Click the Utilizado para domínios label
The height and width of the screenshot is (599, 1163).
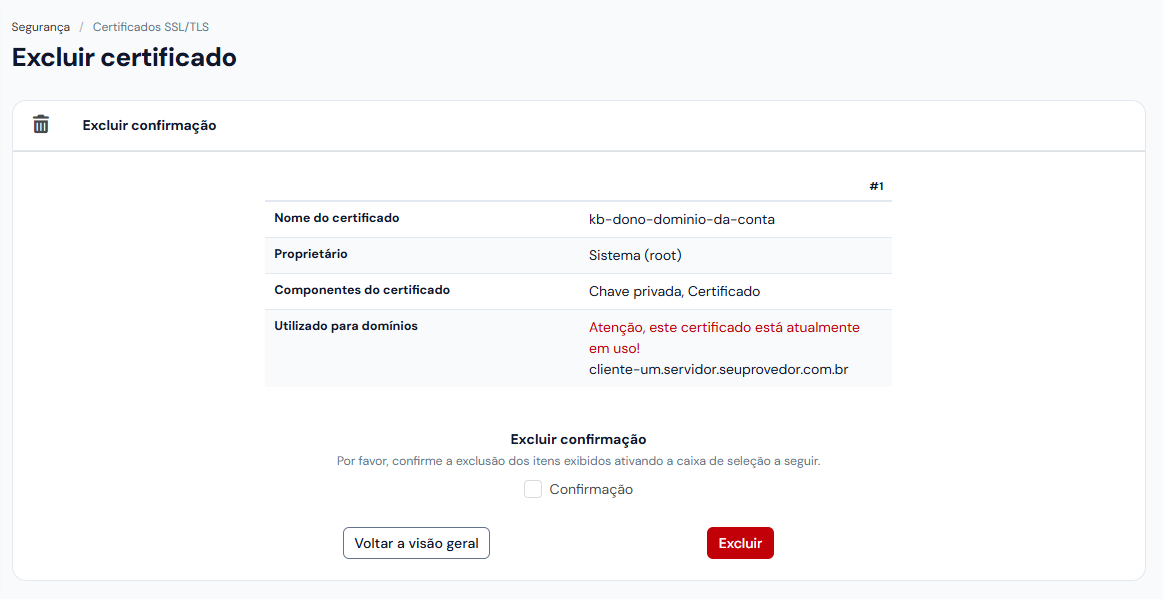pos(346,325)
